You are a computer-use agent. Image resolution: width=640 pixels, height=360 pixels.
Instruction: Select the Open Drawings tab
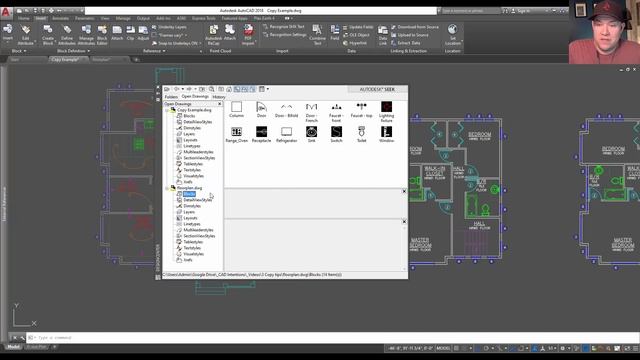pyautogui.click(x=195, y=97)
